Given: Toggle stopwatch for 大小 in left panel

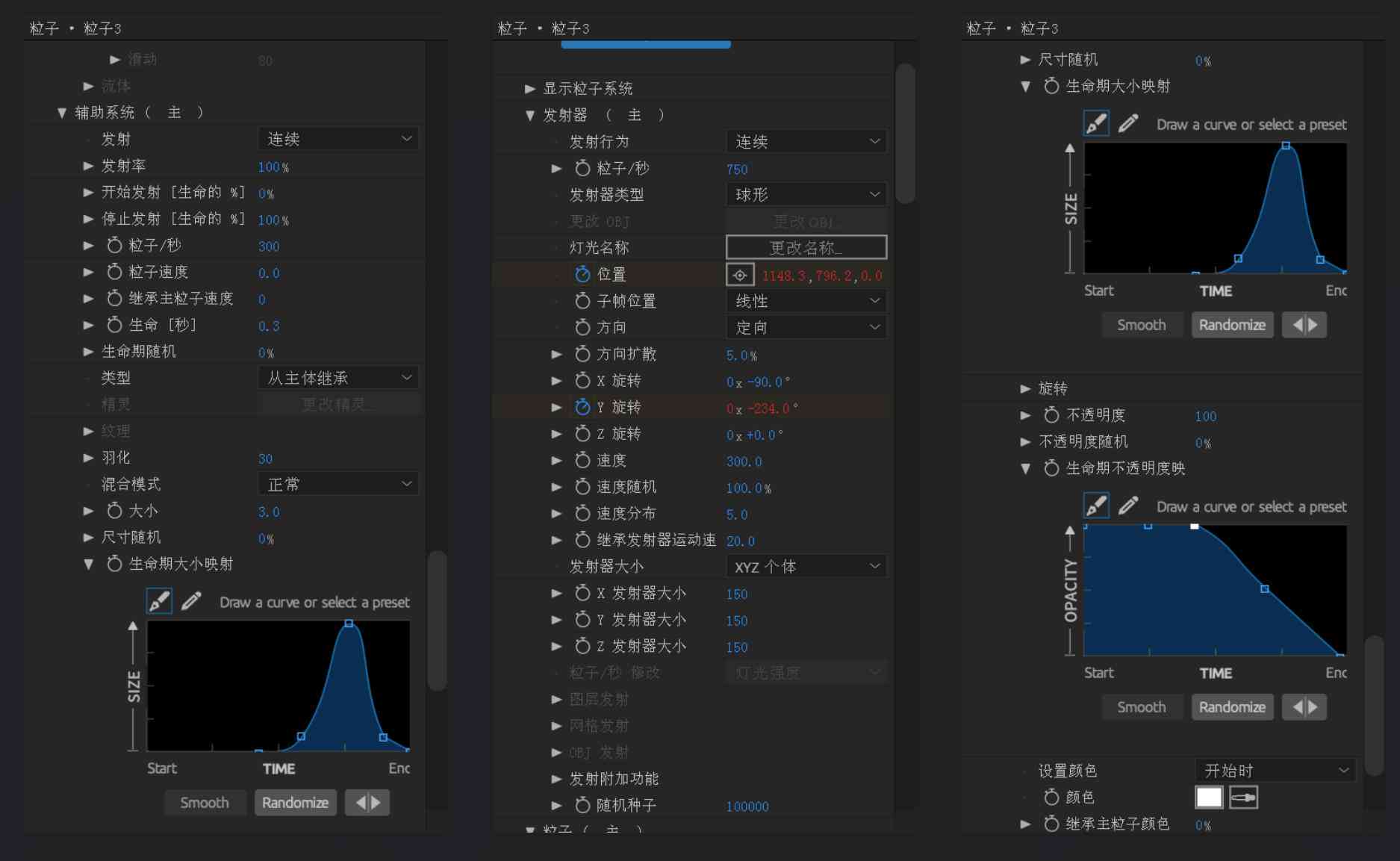Looking at the screenshot, I should [114, 511].
